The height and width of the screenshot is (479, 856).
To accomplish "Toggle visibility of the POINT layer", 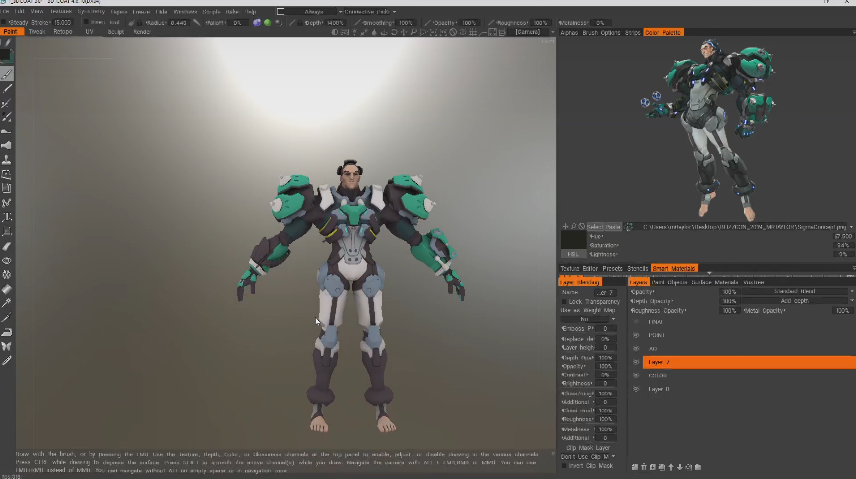I will (636, 335).
